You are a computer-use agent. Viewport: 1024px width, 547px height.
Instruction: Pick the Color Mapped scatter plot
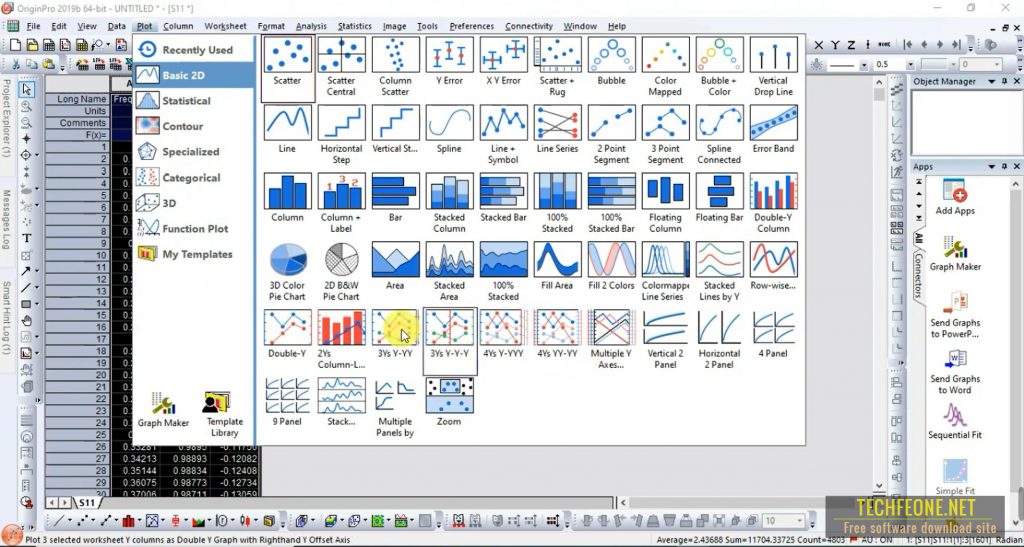665,65
